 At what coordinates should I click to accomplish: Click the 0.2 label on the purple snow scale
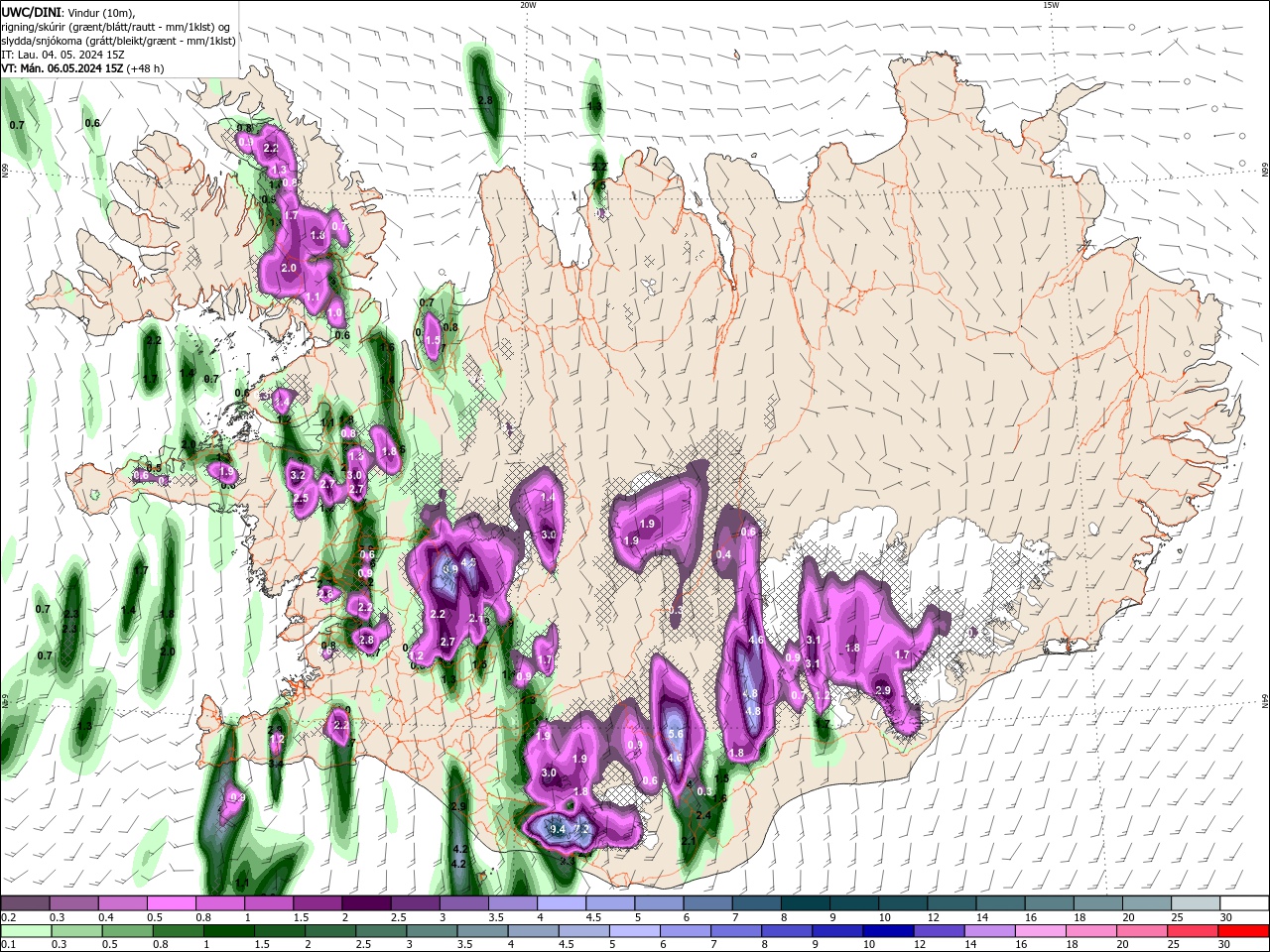[x=8, y=918]
